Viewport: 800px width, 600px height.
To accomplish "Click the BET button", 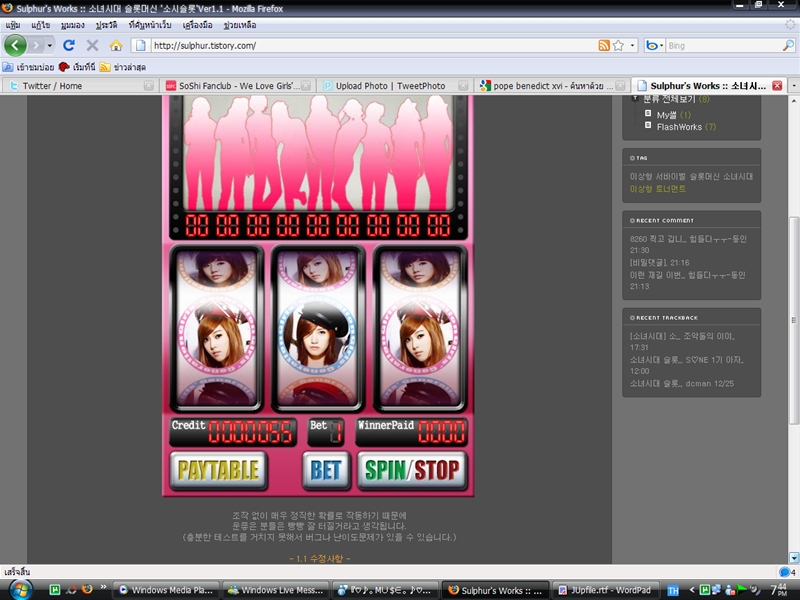I will tap(326, 470).
